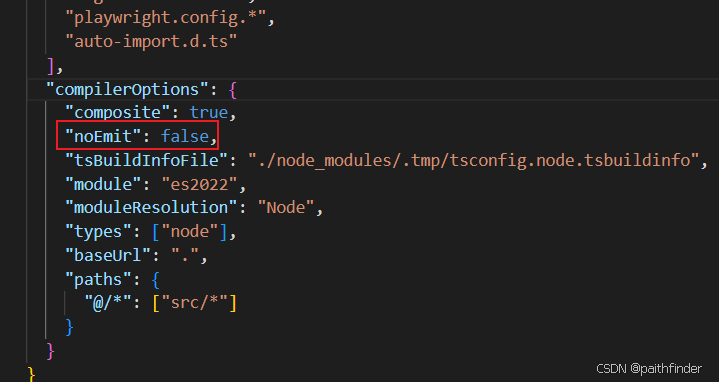Click the opening brace after compilerOptions
The height and width of the screenshot is (382, 719).
point(232,89)
